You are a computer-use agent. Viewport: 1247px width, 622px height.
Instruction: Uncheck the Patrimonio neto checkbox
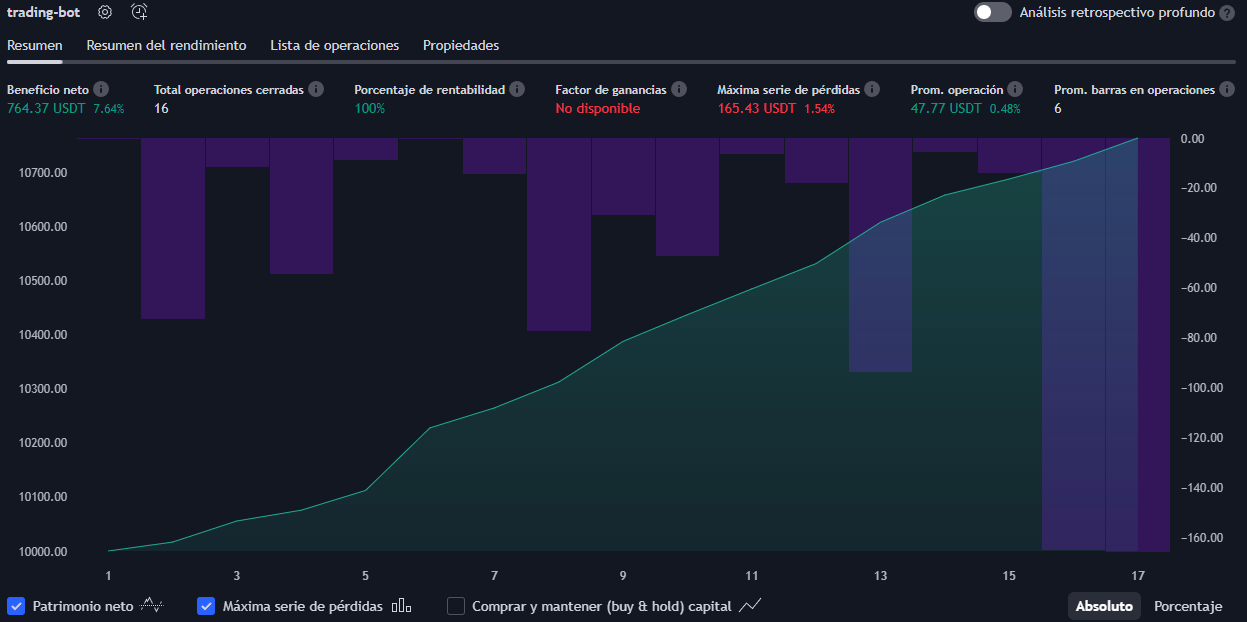(x=16, y=605)
